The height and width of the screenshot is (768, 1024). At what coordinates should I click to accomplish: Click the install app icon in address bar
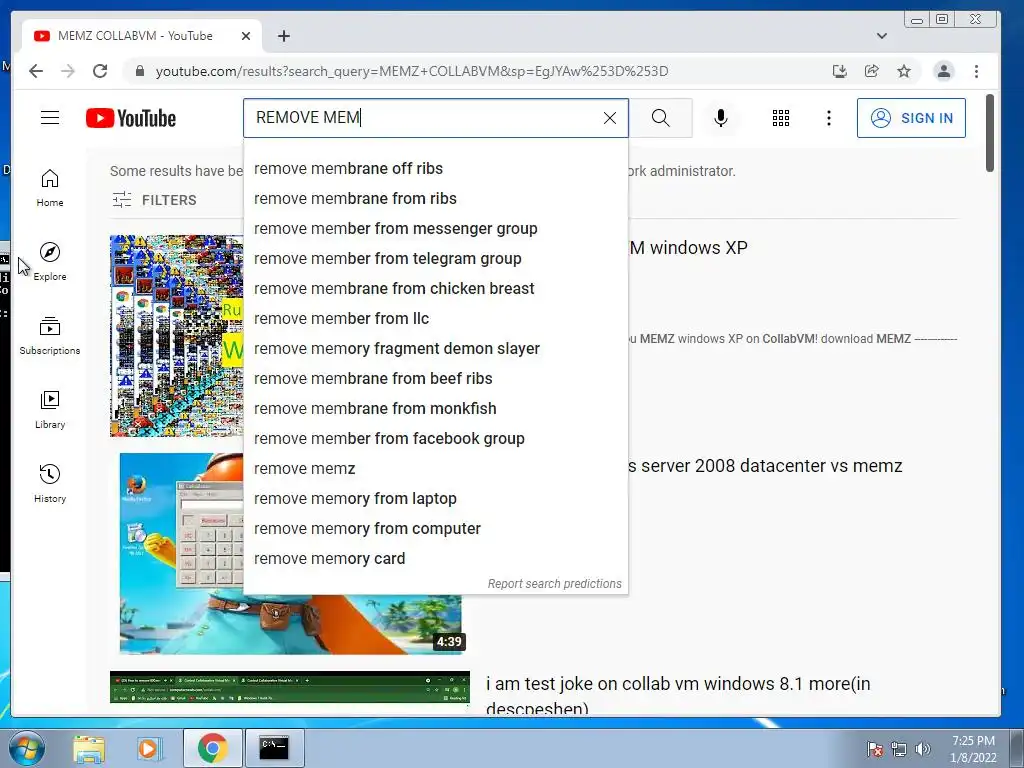coord(840,71)
